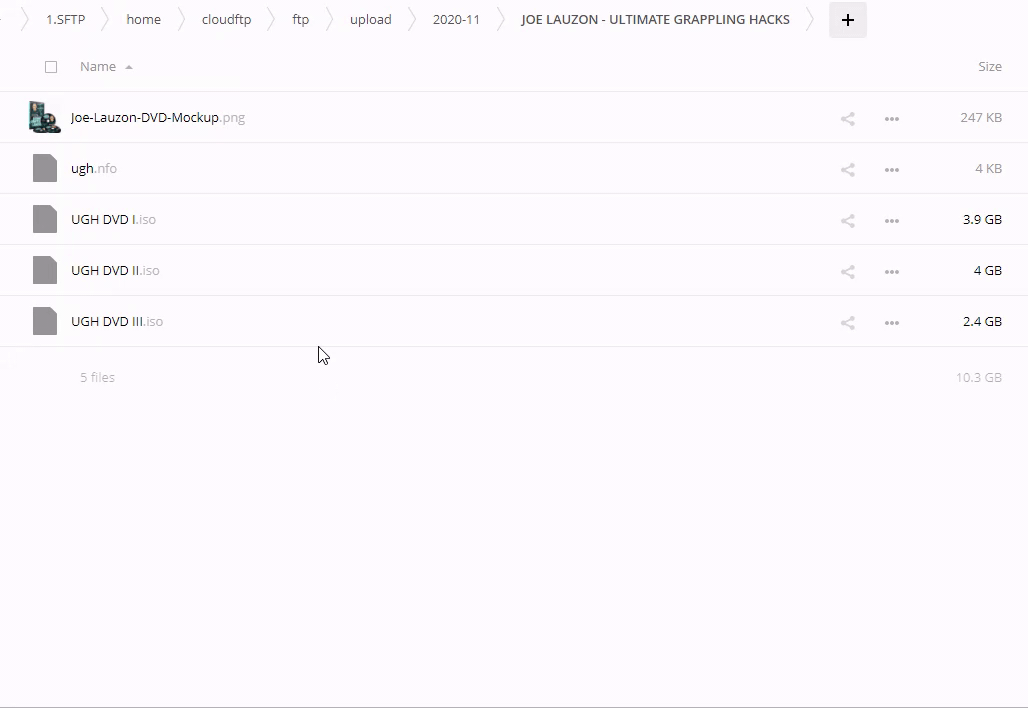Image resolution: width=1028 pixels, height=708 pixels.
Task: Share the UGH DVD I.iso file
Action: [847, 220]
